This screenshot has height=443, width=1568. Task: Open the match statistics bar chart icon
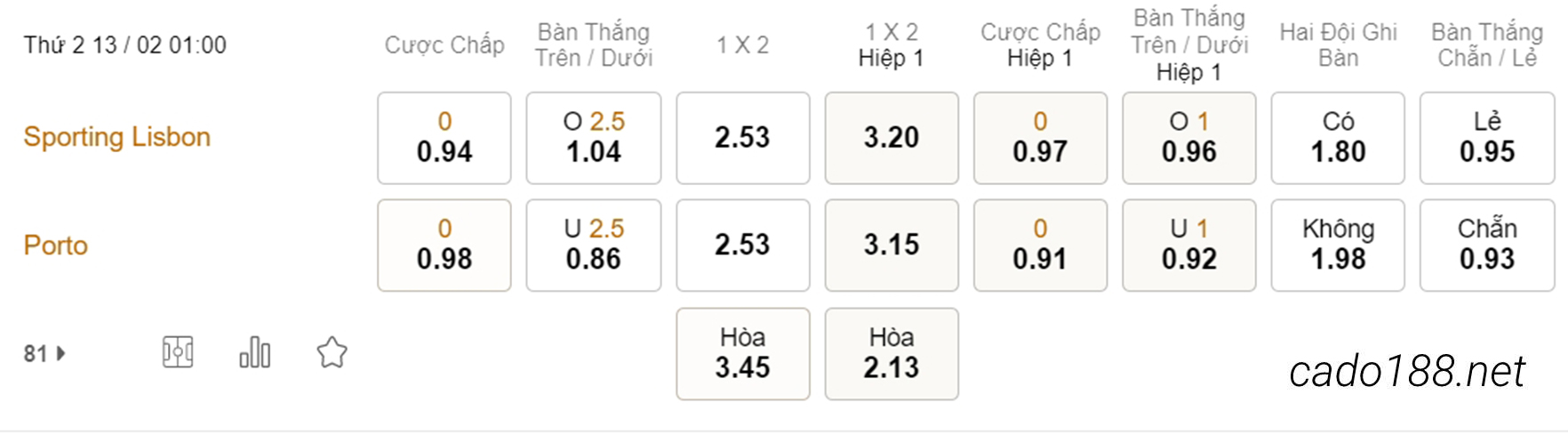coord(255,352)
